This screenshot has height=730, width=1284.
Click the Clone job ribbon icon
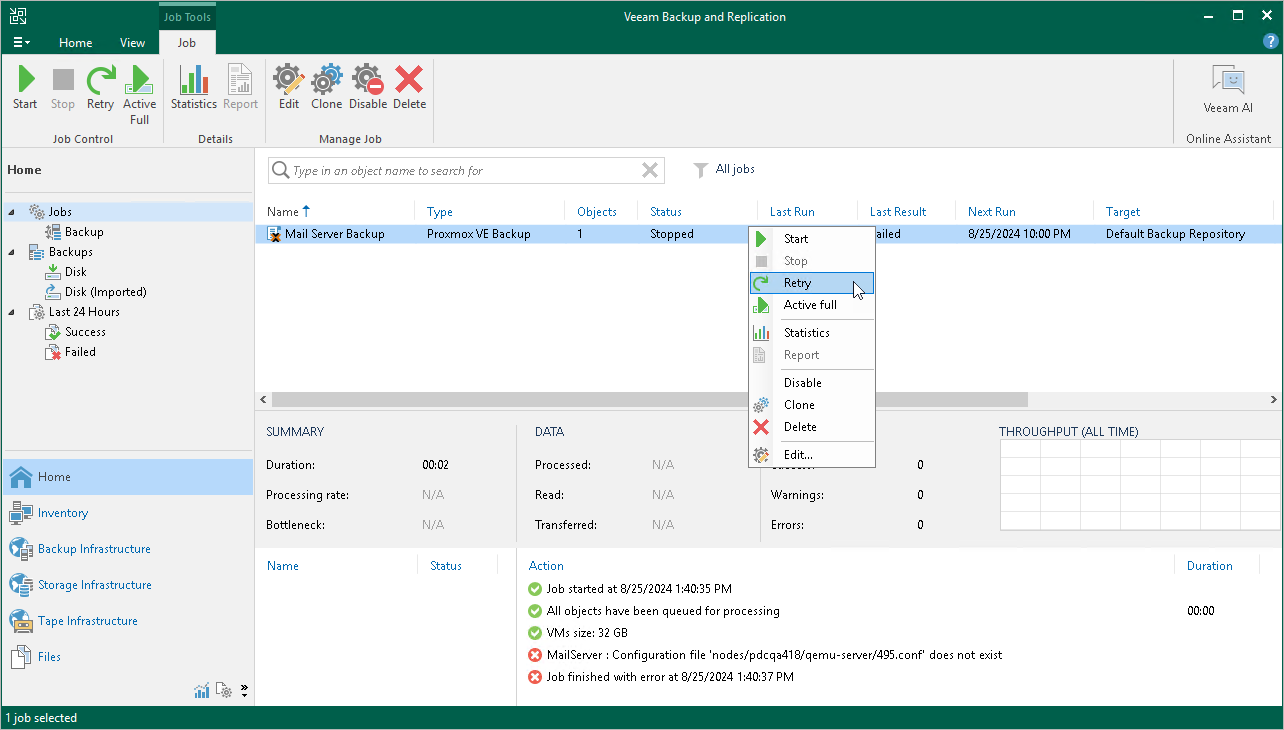point(326,88)
